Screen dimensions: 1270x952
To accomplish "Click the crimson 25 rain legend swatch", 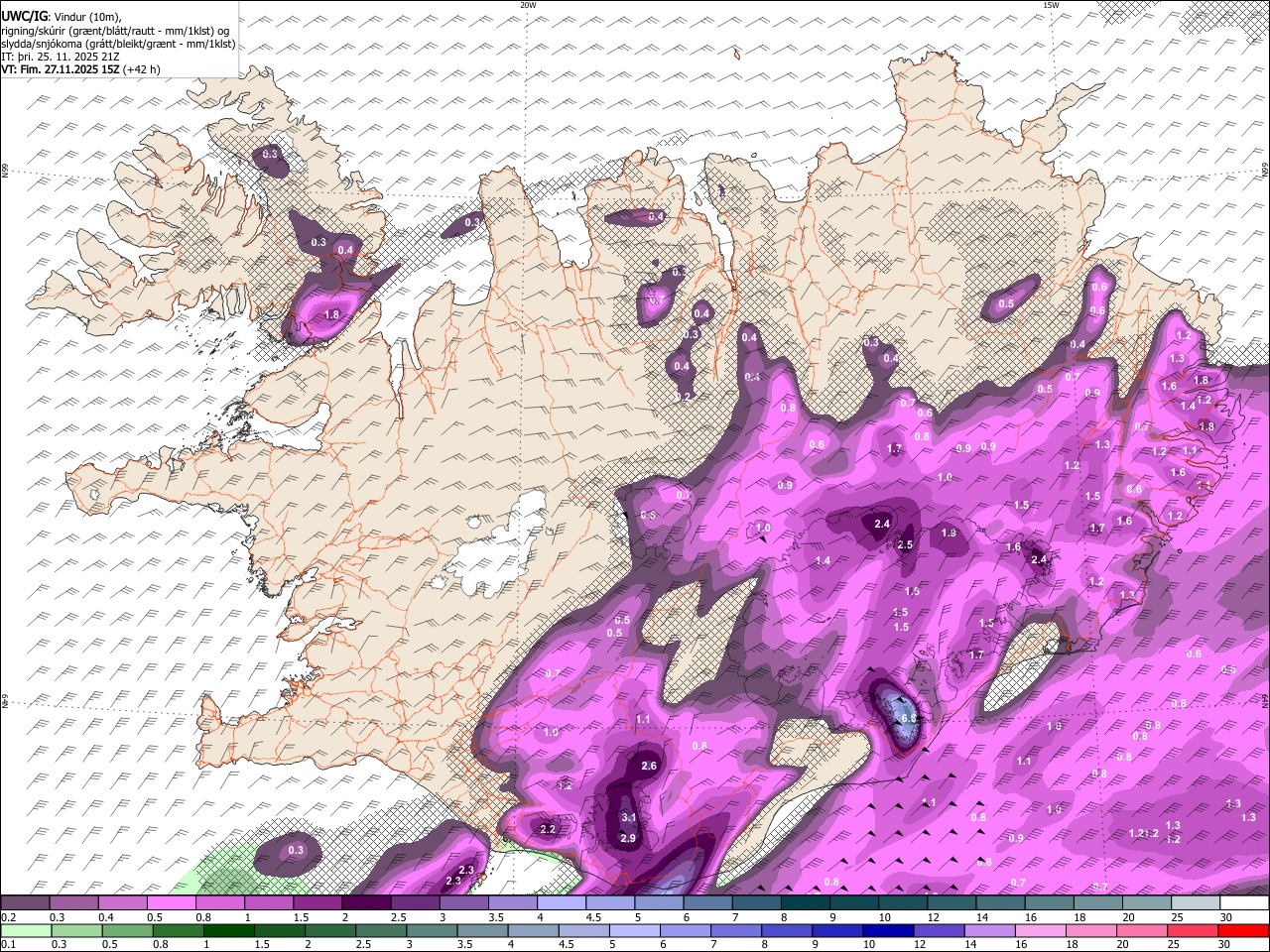I will click(1192, 931).
